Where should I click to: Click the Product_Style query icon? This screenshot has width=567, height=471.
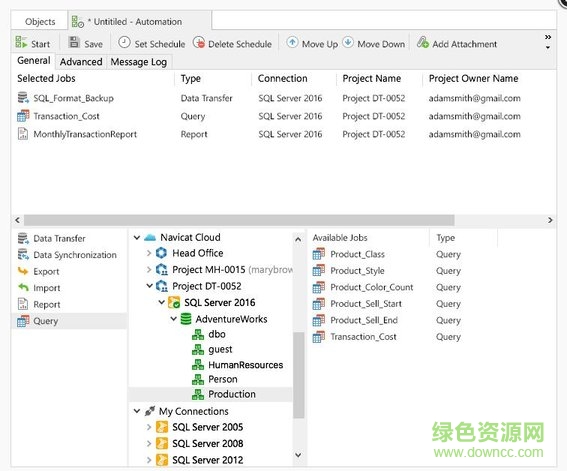click(x=319, y=270)
